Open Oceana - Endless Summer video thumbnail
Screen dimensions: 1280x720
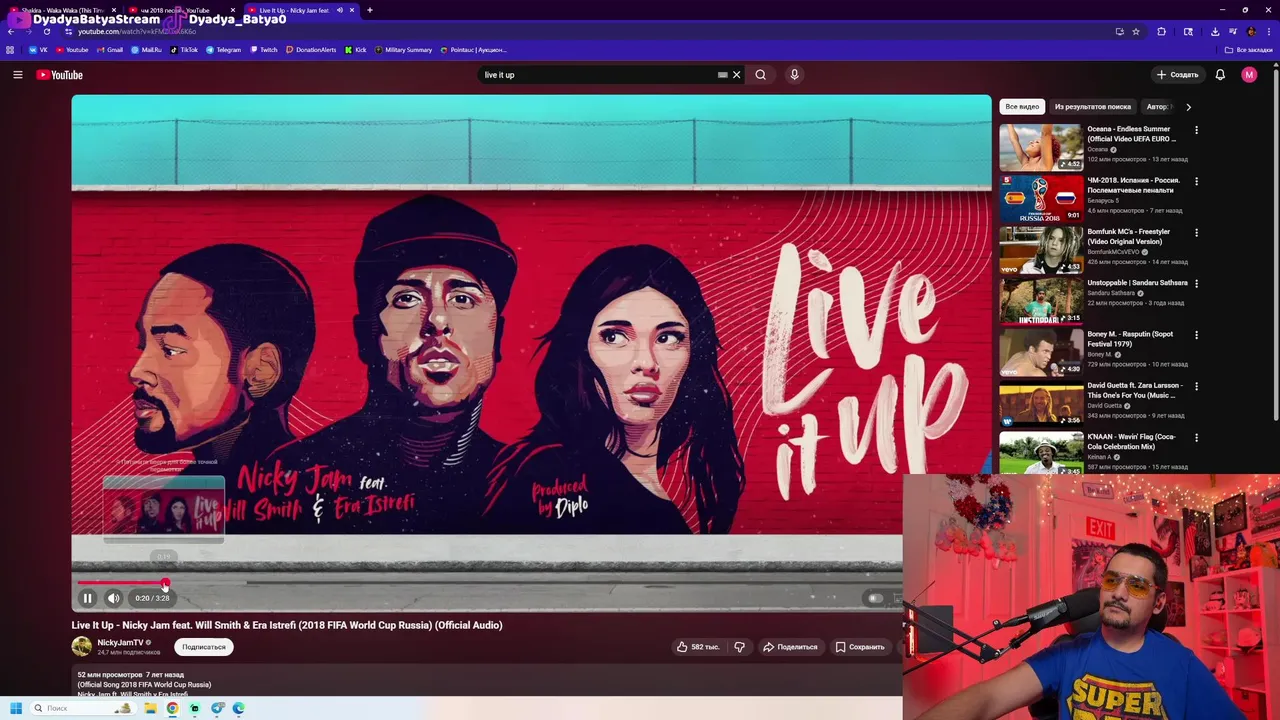pyautogui.click(x=1041, y=147)
